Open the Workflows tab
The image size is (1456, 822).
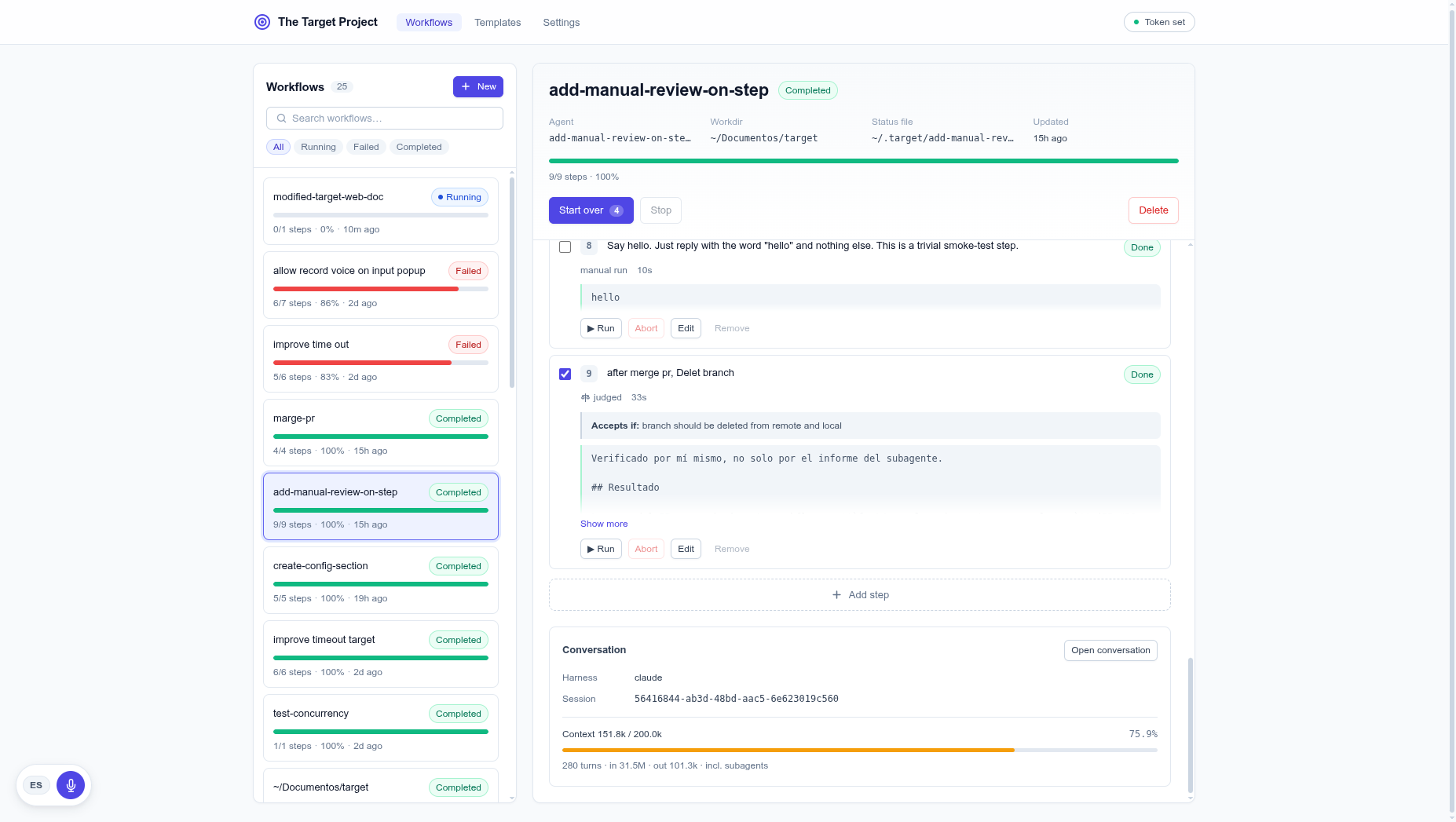tap(429, 22)
